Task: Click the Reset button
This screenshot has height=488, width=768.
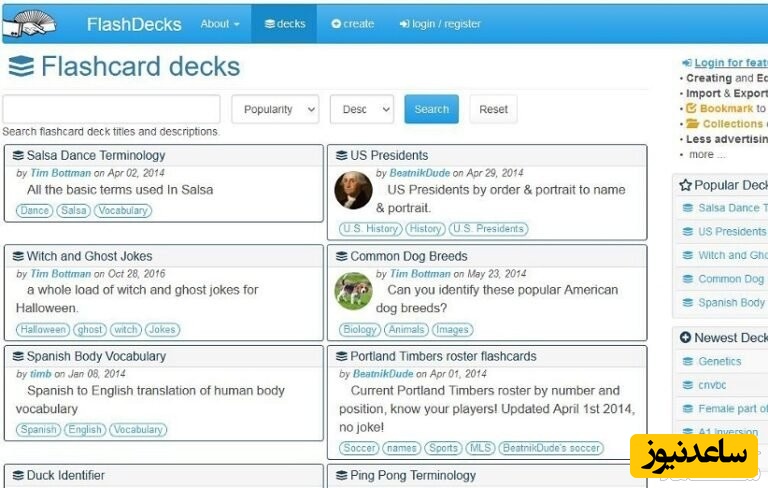Action: 493,109
